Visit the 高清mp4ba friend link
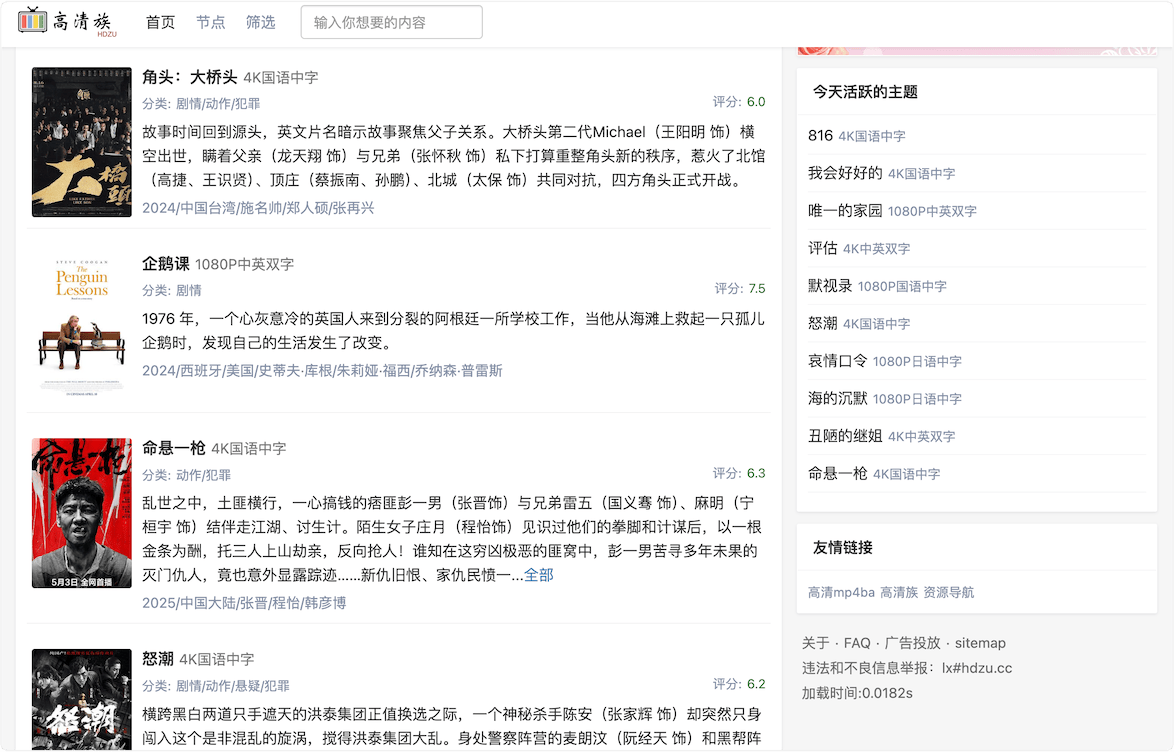 [841, 592]
